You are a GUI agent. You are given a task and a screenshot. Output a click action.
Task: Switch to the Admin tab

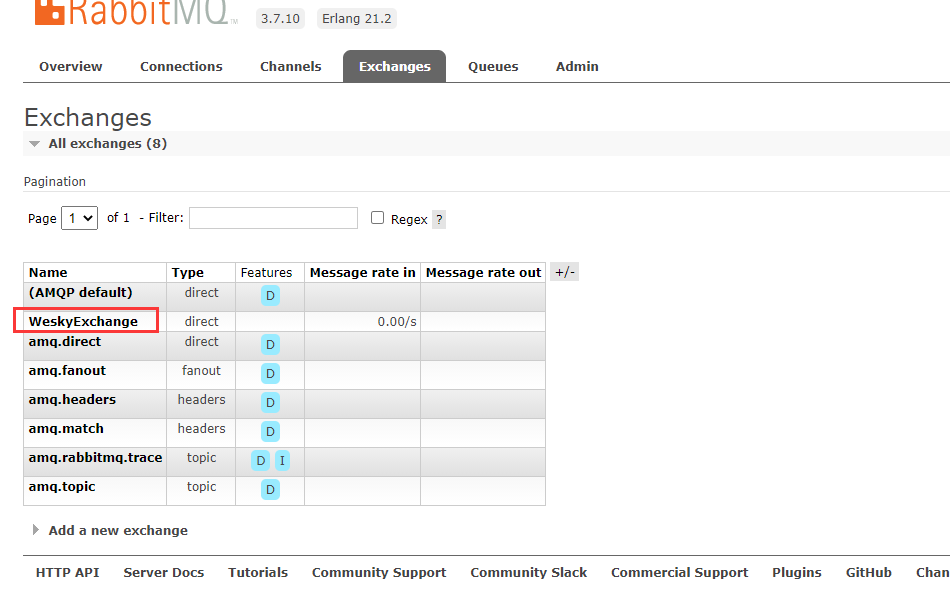(577, 67)
